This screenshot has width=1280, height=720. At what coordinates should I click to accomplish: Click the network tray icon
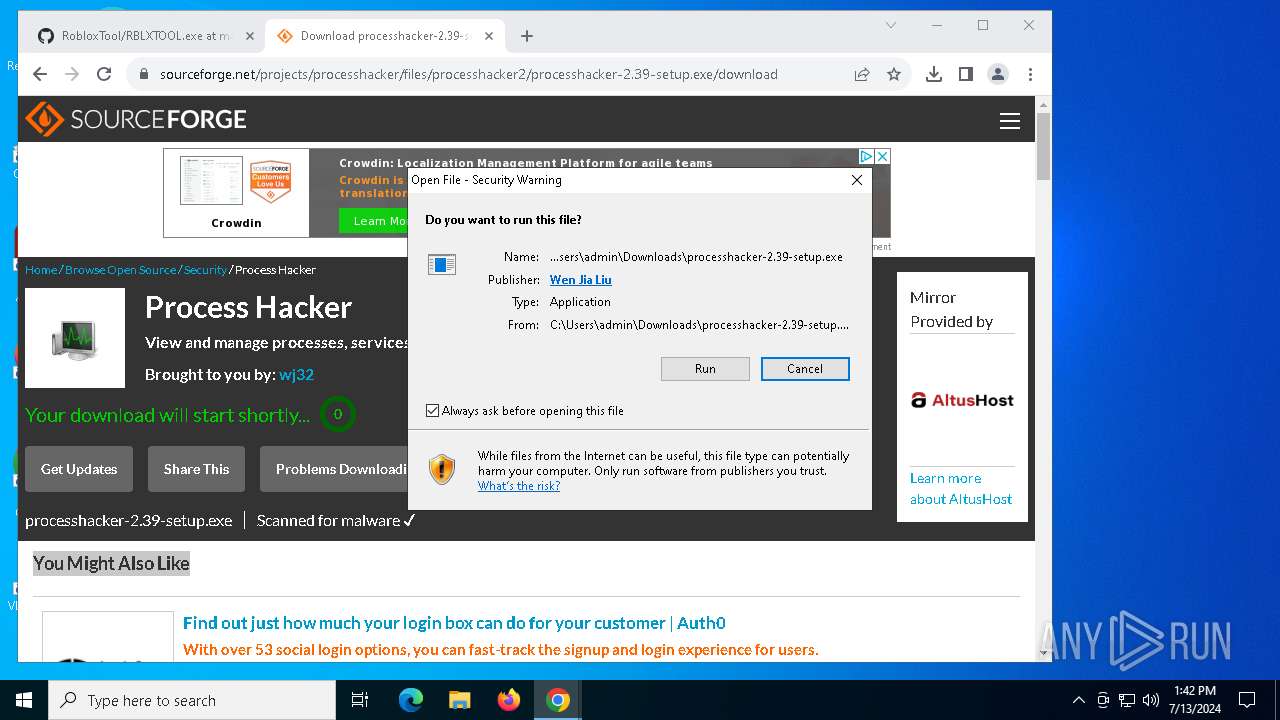coord(1127,700)
